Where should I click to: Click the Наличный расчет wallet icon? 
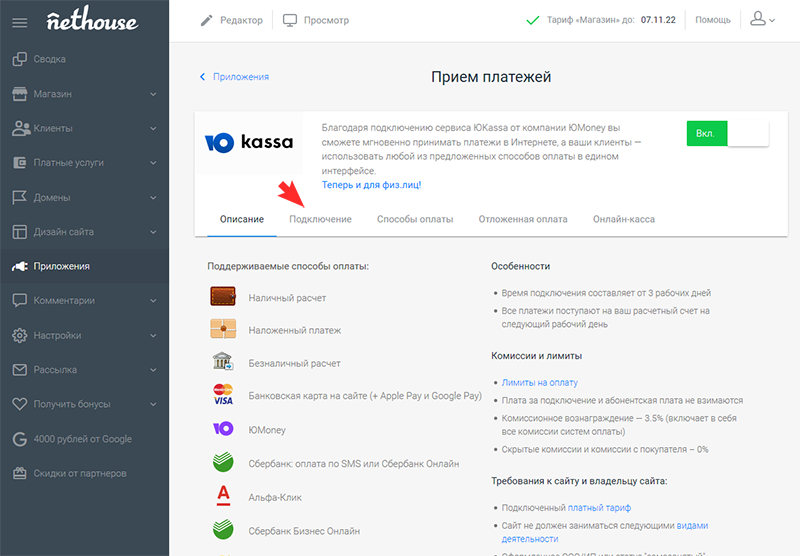tap(223, 296)
